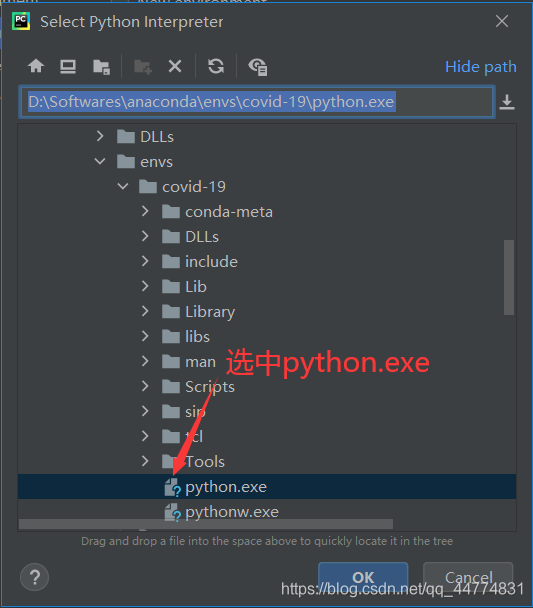
Task: Click the vertical scrollbar thumb
Action: click(509, 277)
